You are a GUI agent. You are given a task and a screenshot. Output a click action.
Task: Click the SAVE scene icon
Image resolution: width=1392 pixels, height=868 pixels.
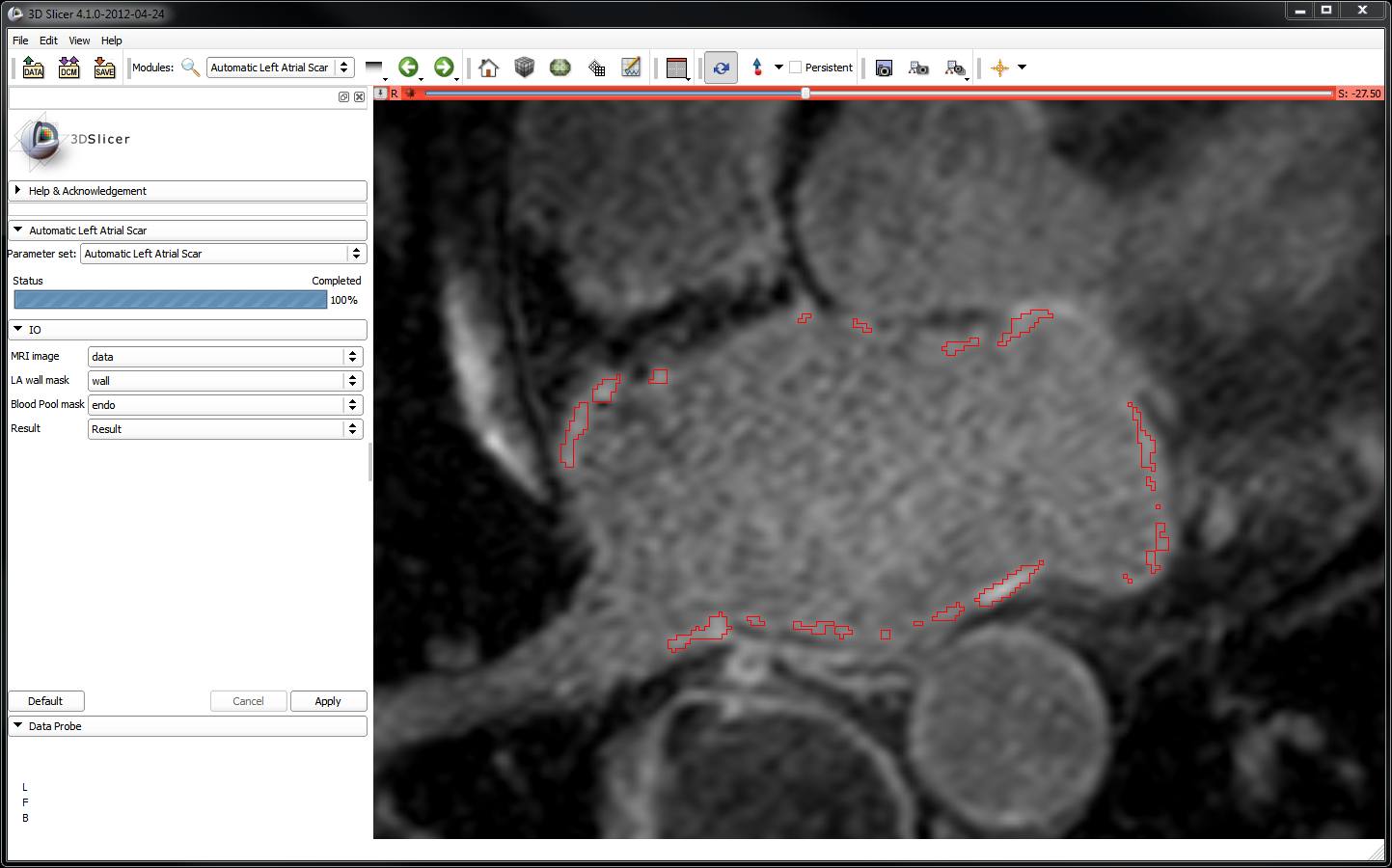tap(104, 68)
